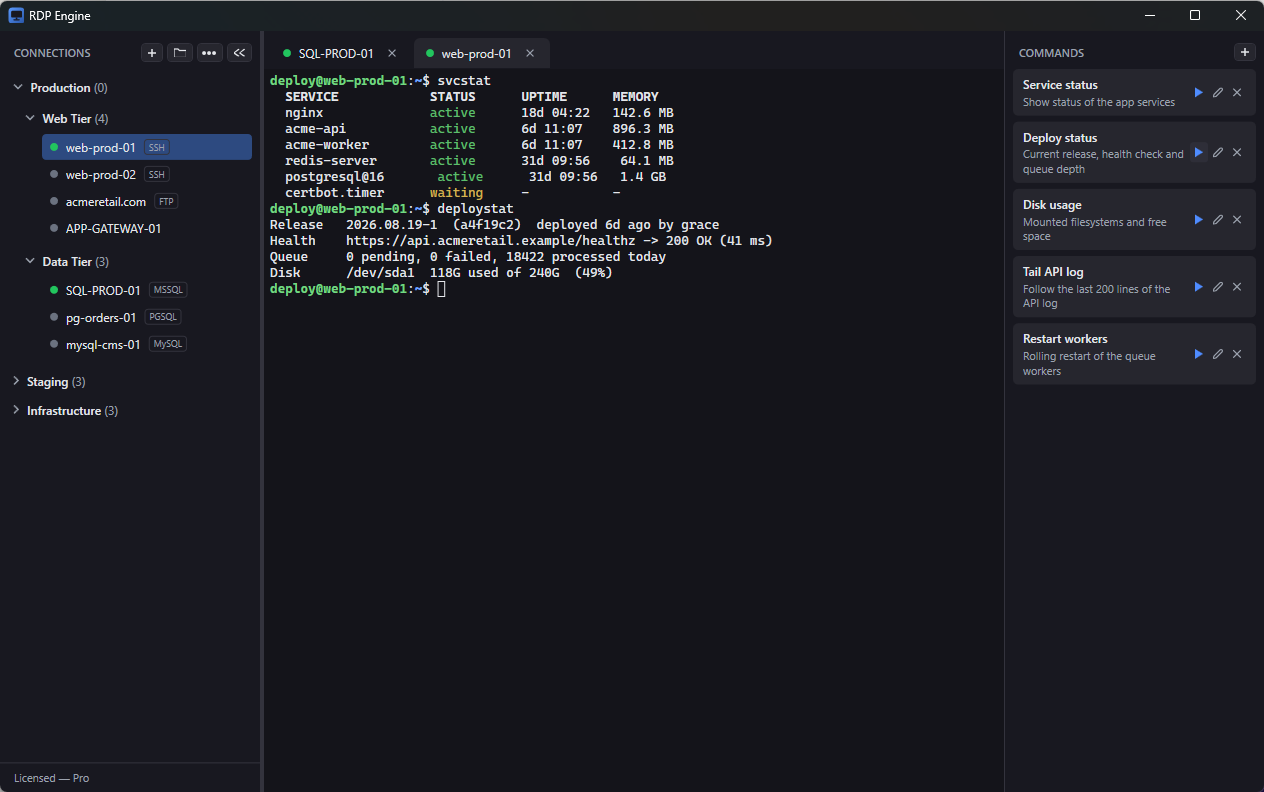Close the SQL-PROD-01 tab
Image resolution: width=1264 pixels, height=792 pixels.
point(392,53)
